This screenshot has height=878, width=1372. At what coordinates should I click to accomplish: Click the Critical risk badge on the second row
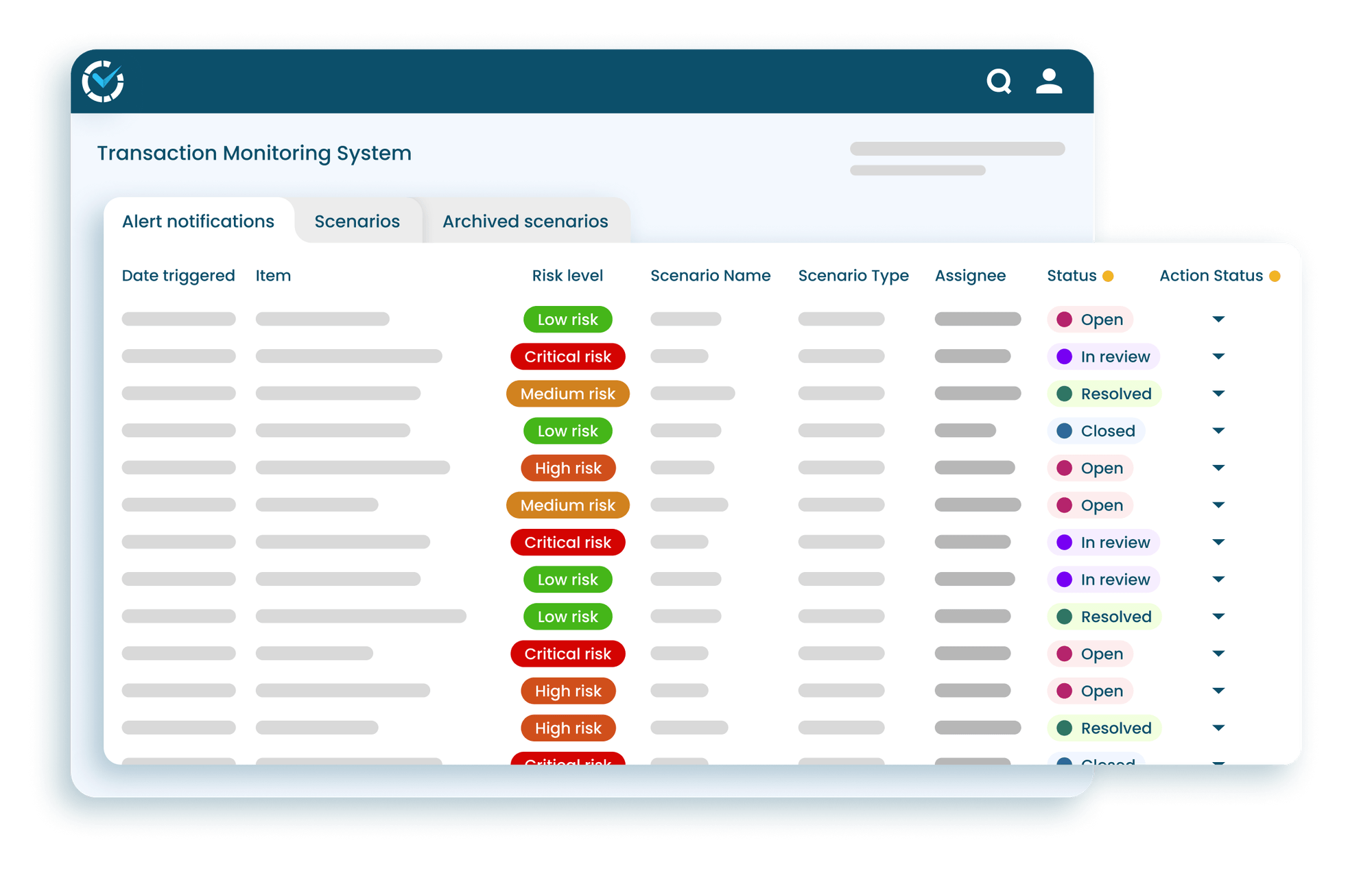click(x=567, y=356)
